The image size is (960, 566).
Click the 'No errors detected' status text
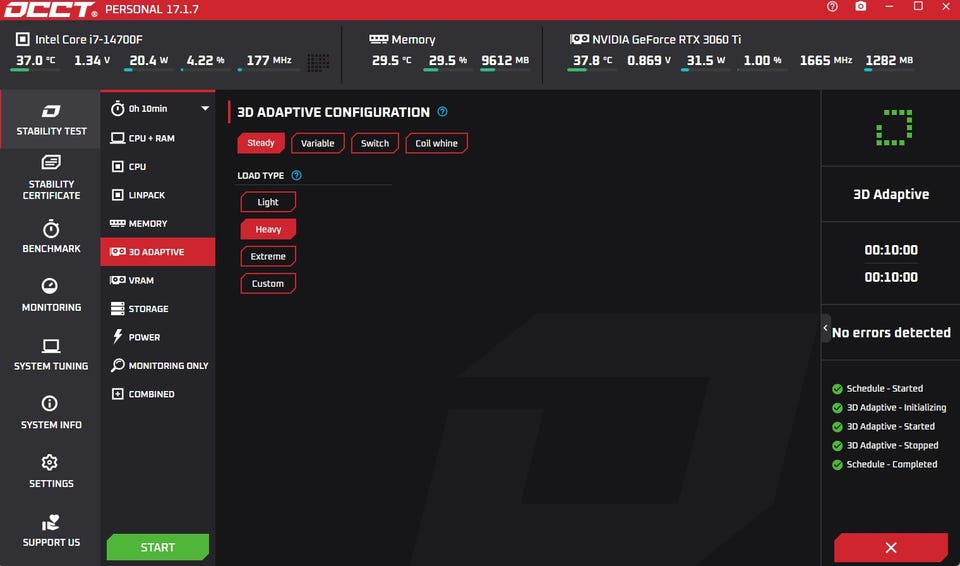coord(891,333)
